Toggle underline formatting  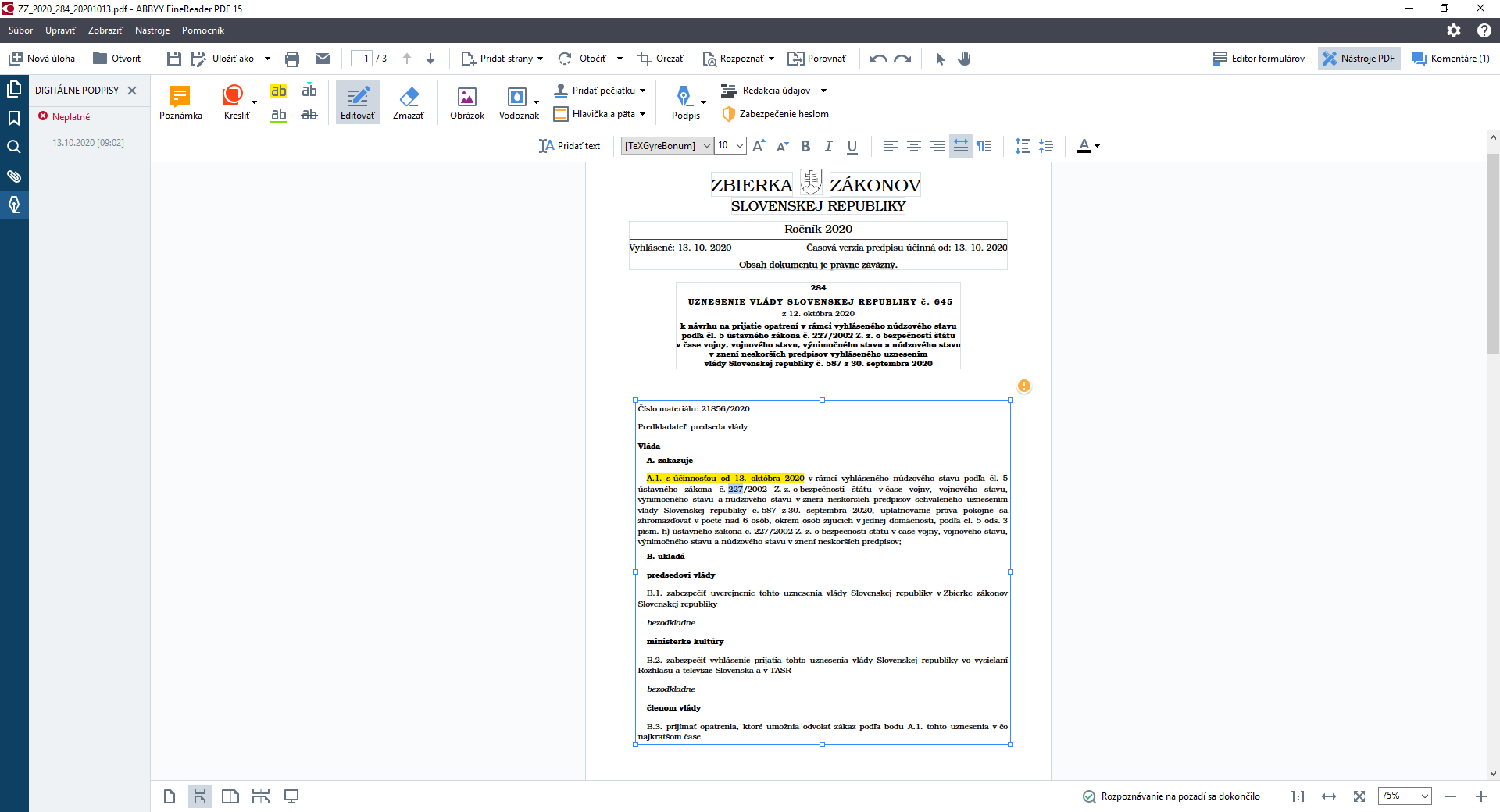click(x=852, y=146)
